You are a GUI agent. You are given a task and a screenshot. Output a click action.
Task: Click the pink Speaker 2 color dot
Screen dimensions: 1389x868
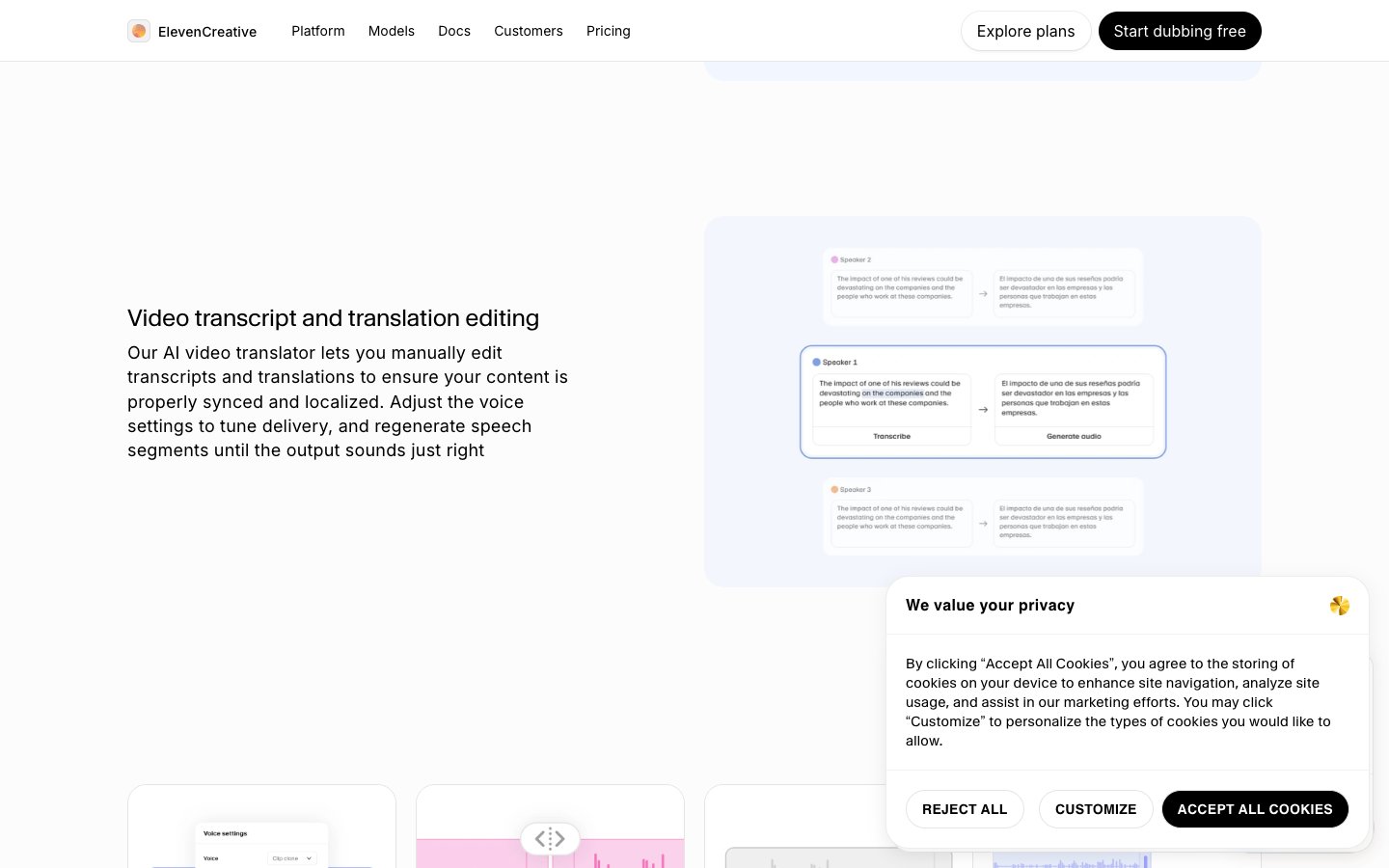[x=834, y=259]
